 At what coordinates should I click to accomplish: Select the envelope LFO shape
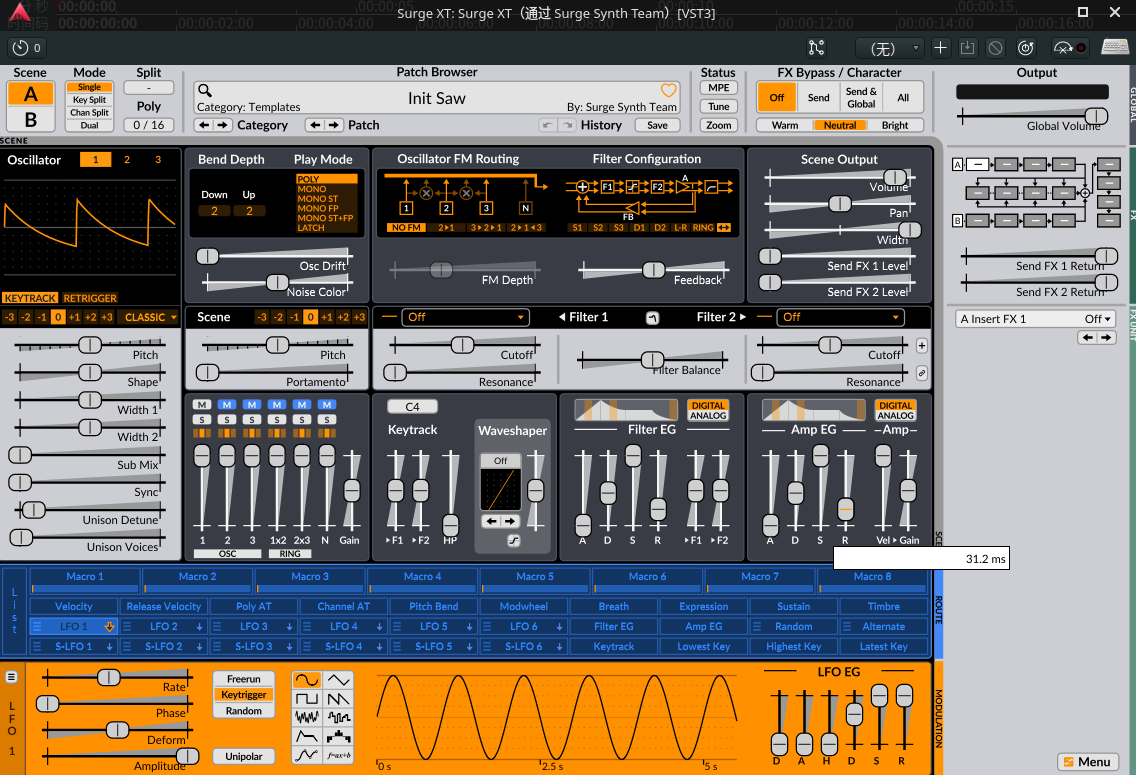(x=306, y=736)
